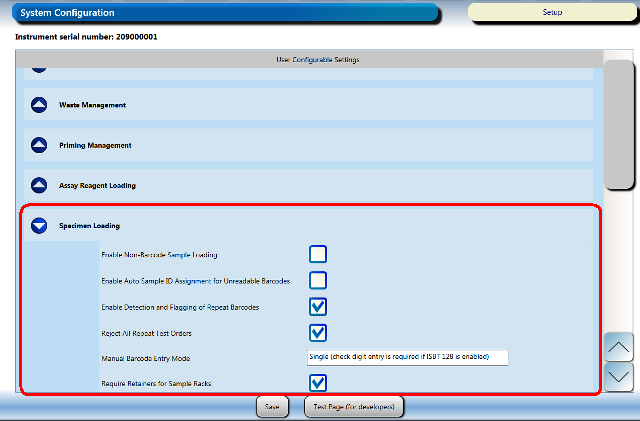Open Test Page (for developers)

point(354,407)
